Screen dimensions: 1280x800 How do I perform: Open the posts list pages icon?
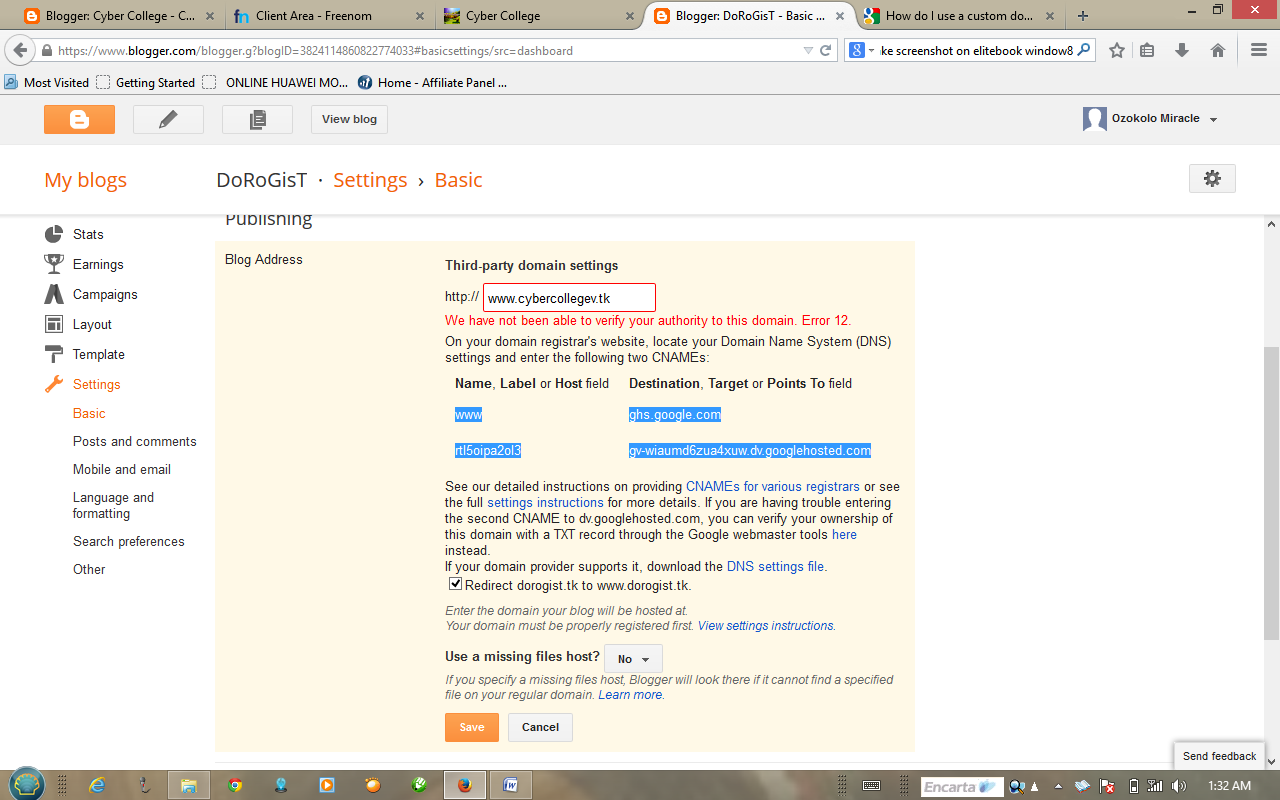(257, 119)
